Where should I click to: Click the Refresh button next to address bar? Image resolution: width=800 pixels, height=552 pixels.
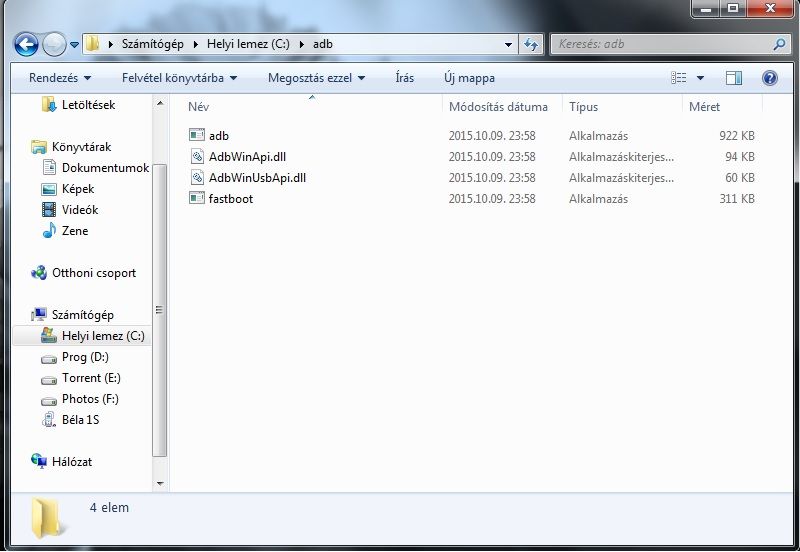point(531,44)
